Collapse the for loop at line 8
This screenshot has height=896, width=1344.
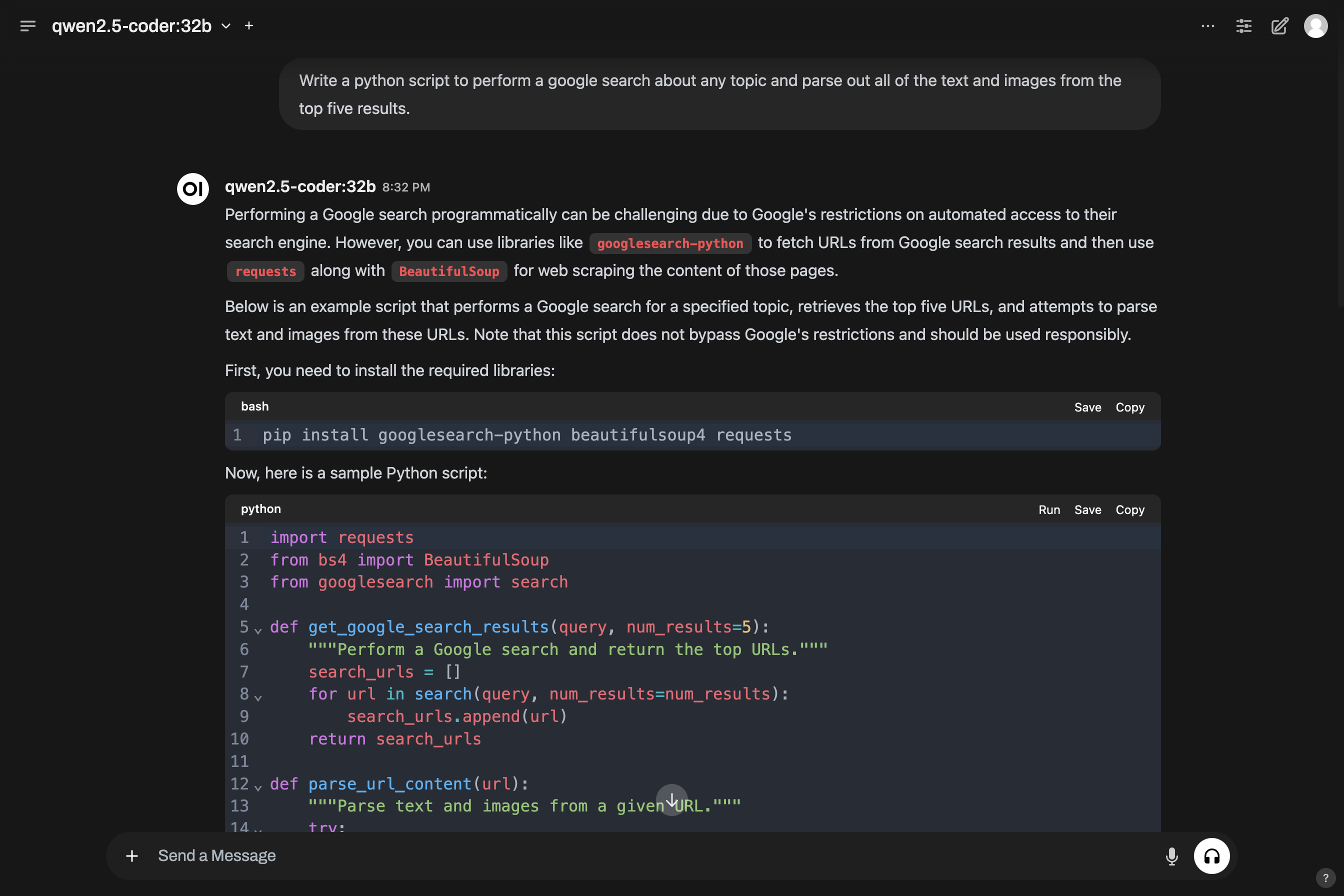[x=258, y=697]
